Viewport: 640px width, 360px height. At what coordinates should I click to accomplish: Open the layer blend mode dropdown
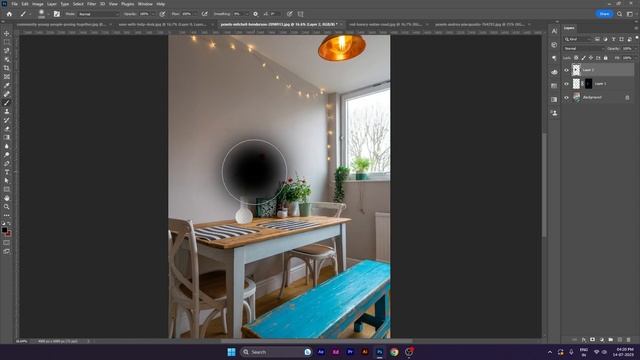point(583,49)
